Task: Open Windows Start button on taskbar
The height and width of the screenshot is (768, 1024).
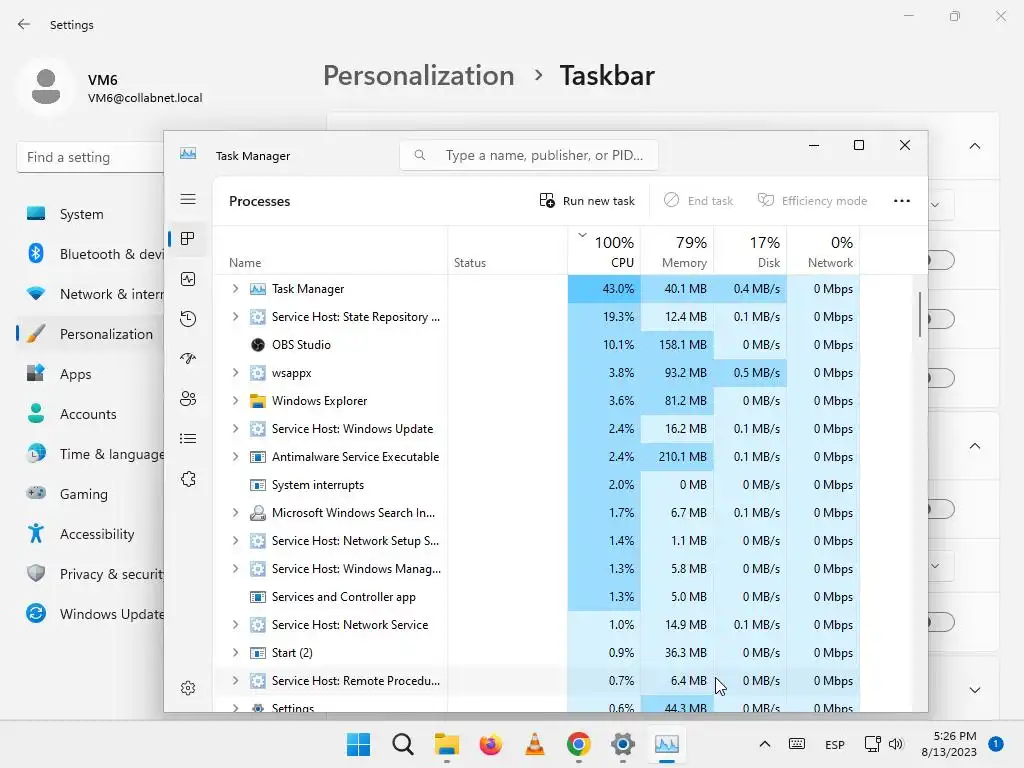Action: point(359,744)
